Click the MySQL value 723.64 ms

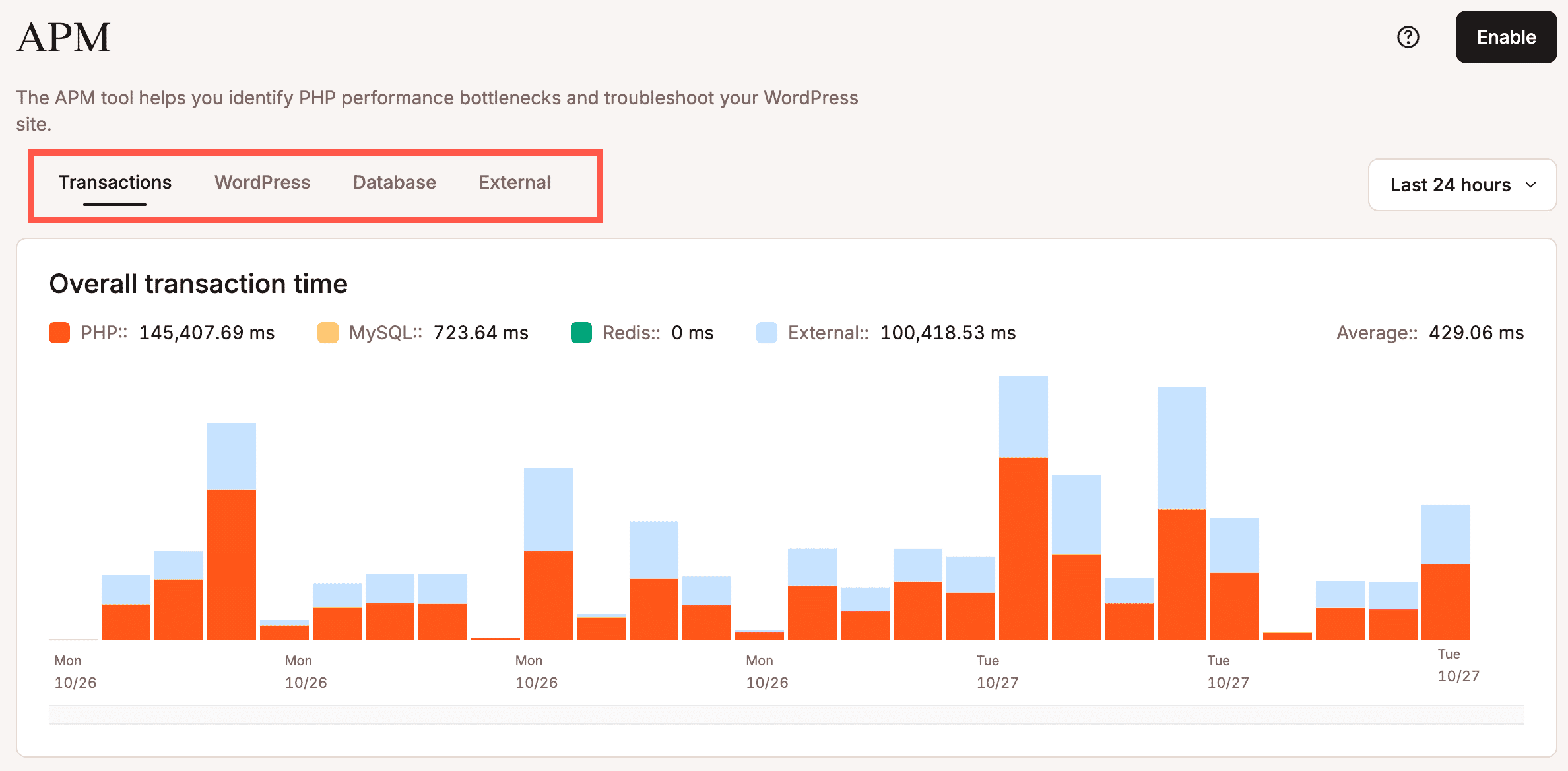481,333
